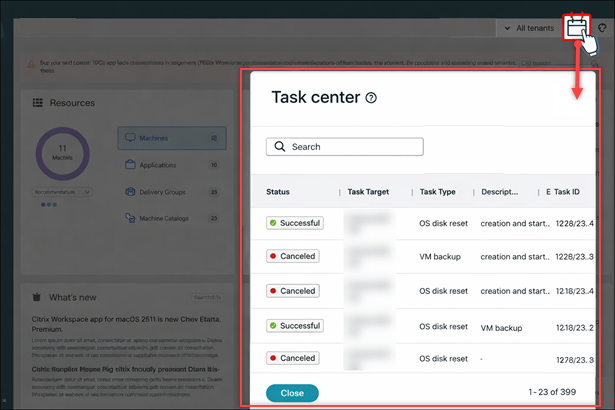This screenshot has width=615, height=410.
Task: Click Successful status in first row
Action: pyautogui.click(x=295, y=223)
